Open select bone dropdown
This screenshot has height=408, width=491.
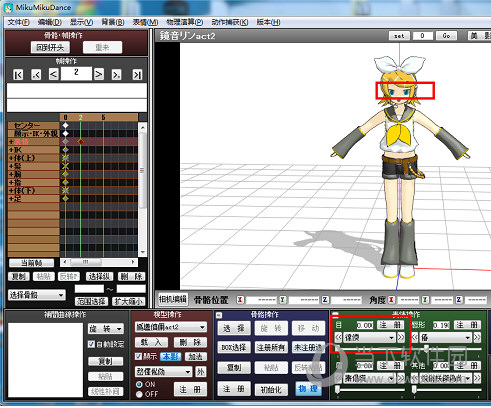(x=37, y=295)
